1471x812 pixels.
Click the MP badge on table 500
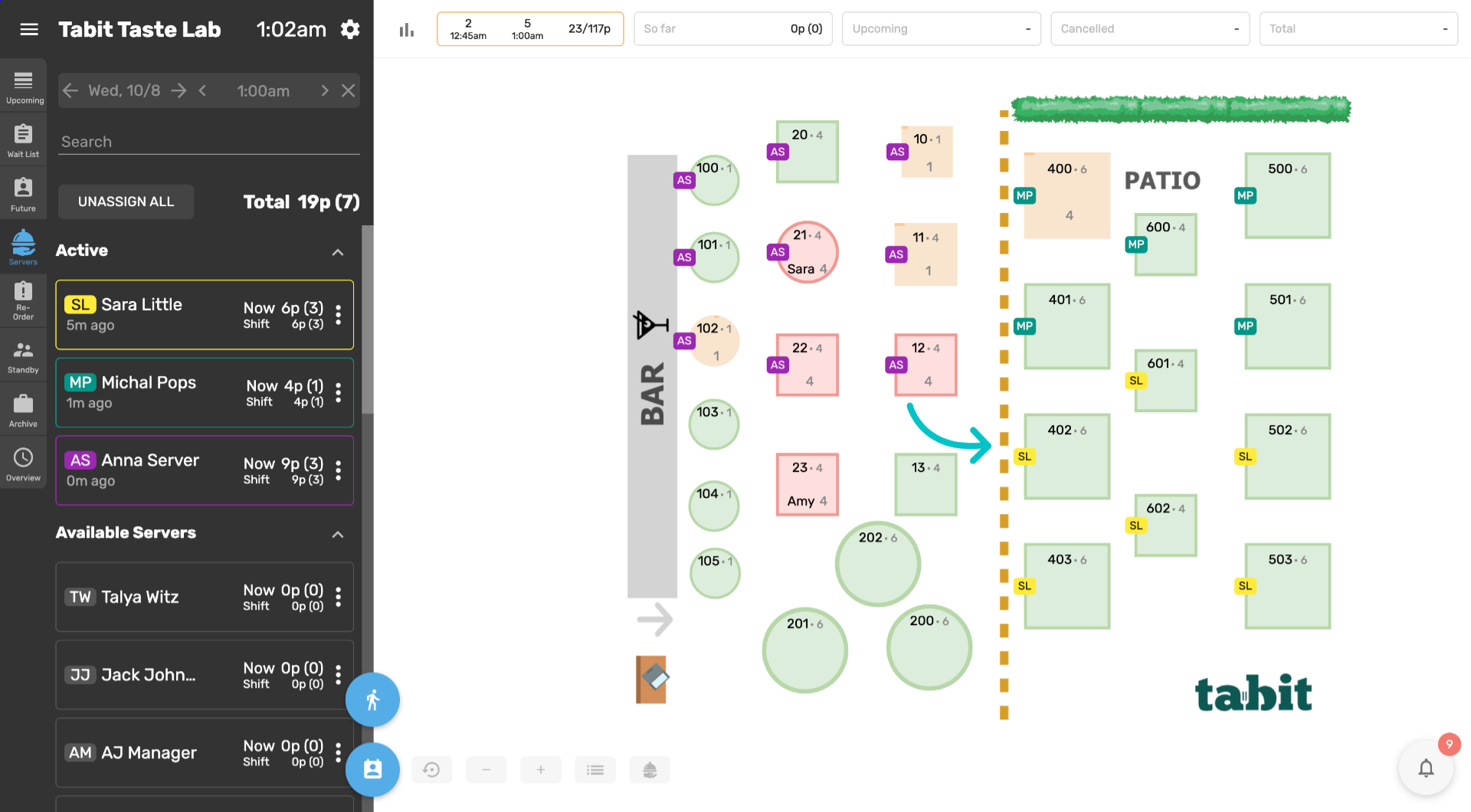click(1246, 195)
